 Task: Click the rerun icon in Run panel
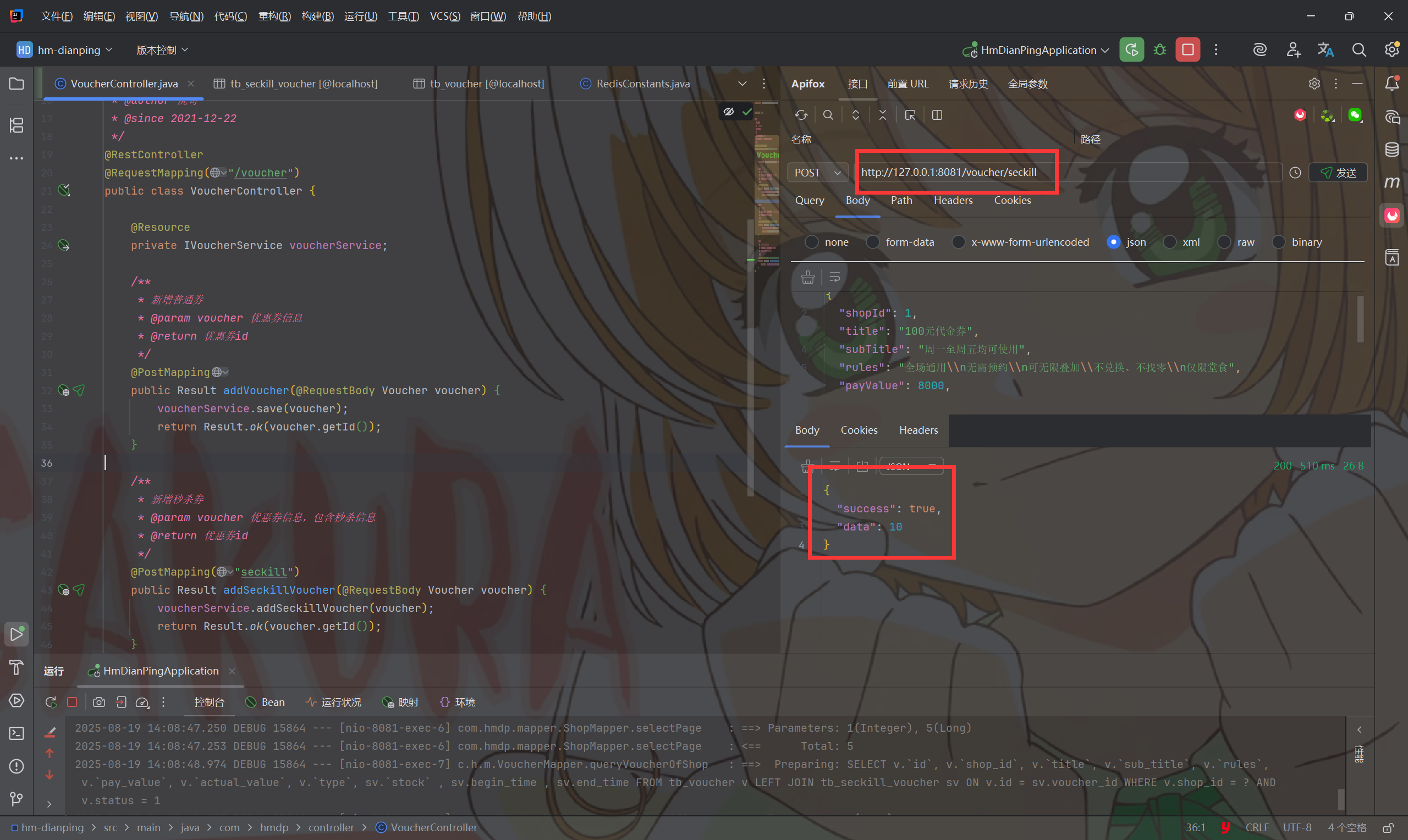51,702
